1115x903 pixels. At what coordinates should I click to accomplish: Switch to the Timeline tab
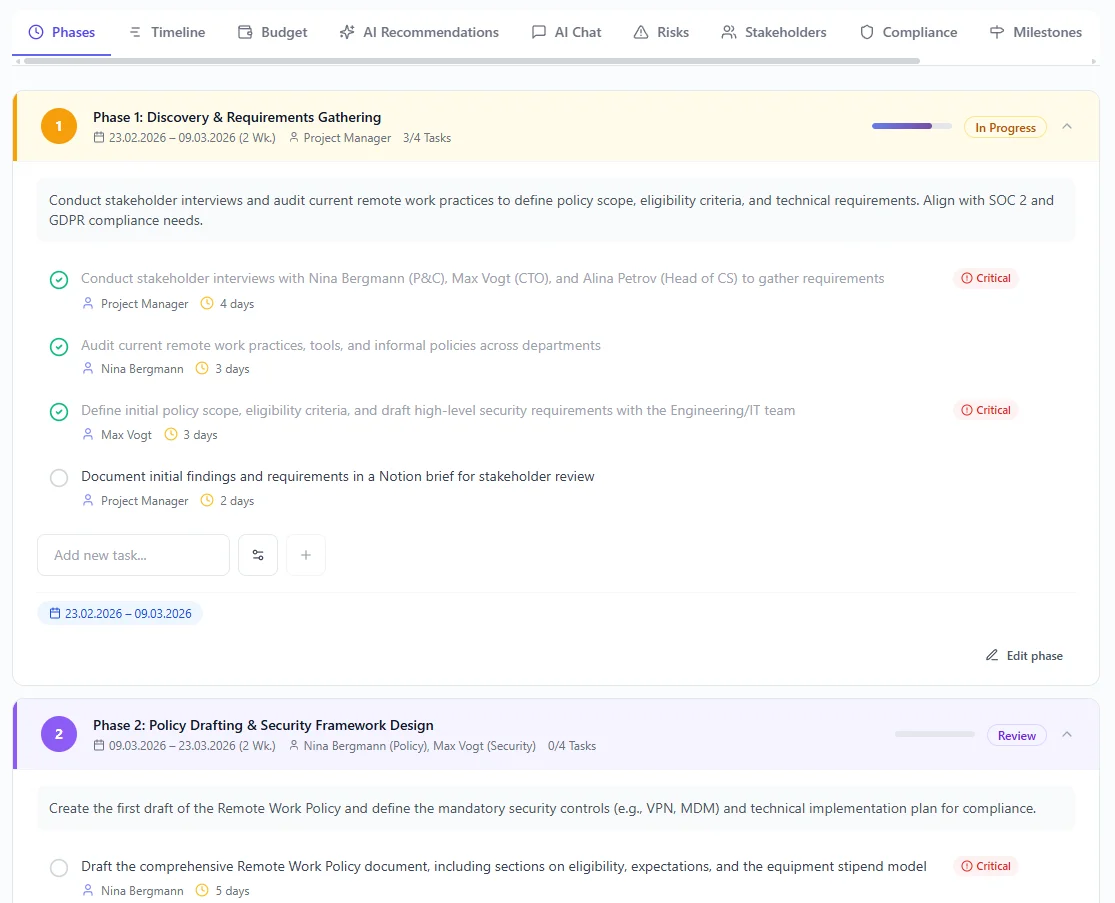[x=167, y=32]
